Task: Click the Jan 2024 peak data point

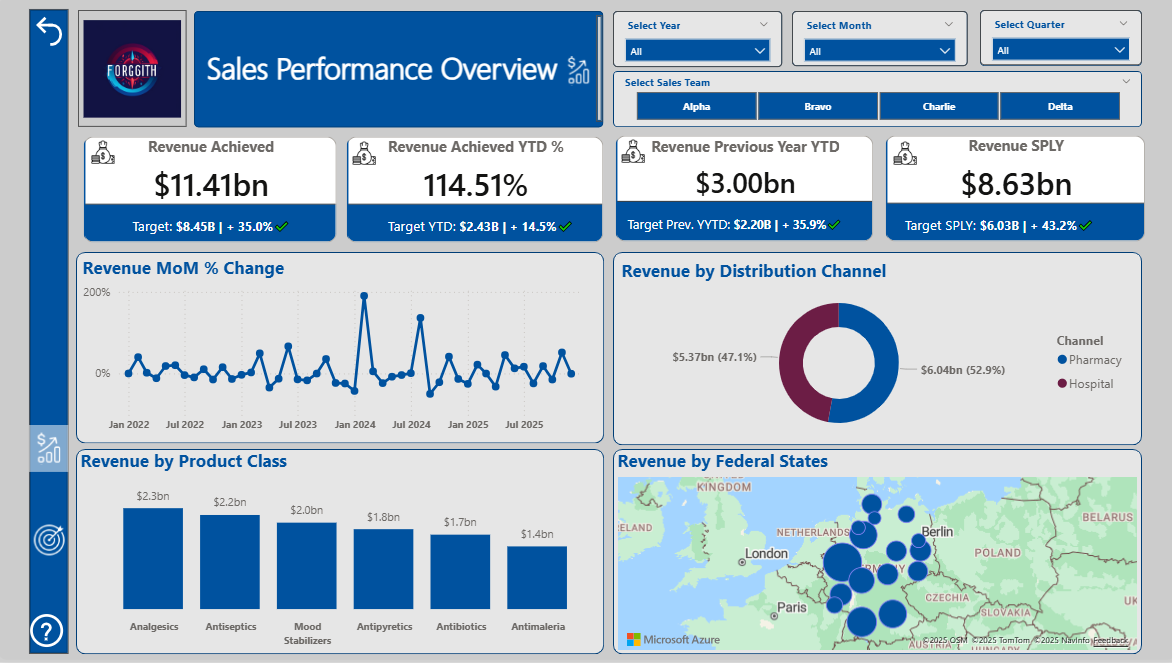Action: 364,296
